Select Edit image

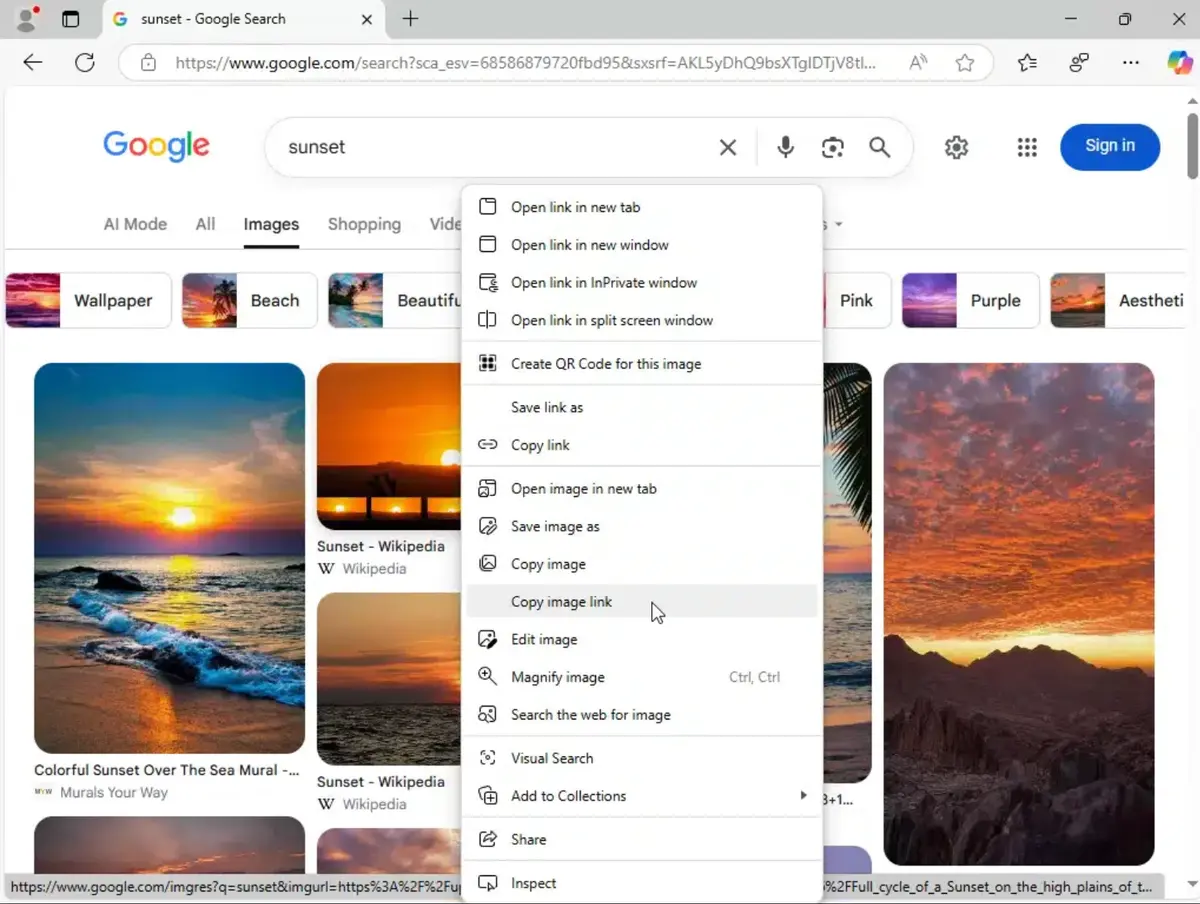pyautogui.click(x=642, y=639)
